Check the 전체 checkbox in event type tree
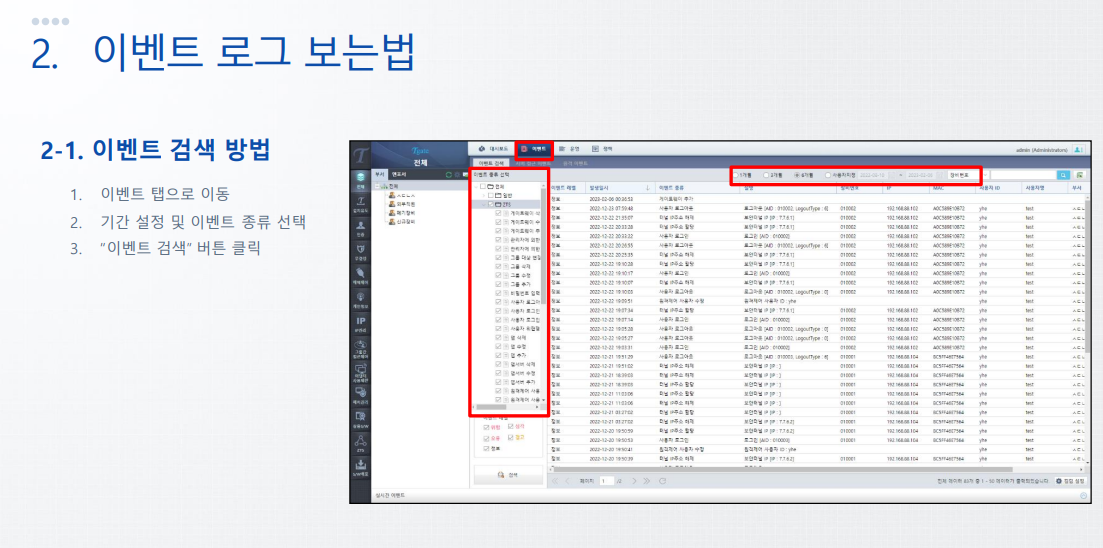The width and height of the screenshot is (1103, 548). 482,186
